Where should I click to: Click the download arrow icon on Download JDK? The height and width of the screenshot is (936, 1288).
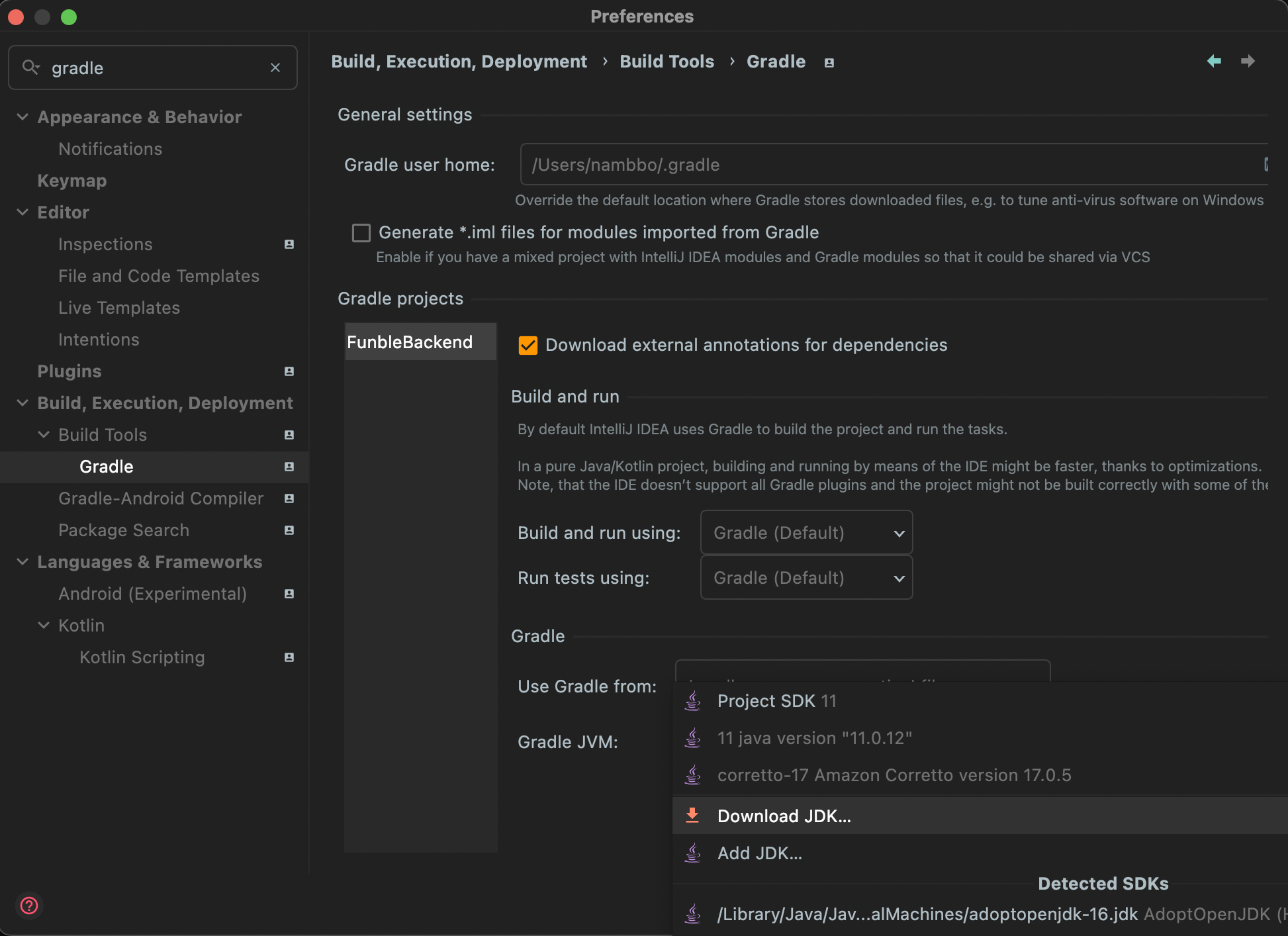click(x=693, y=816)
